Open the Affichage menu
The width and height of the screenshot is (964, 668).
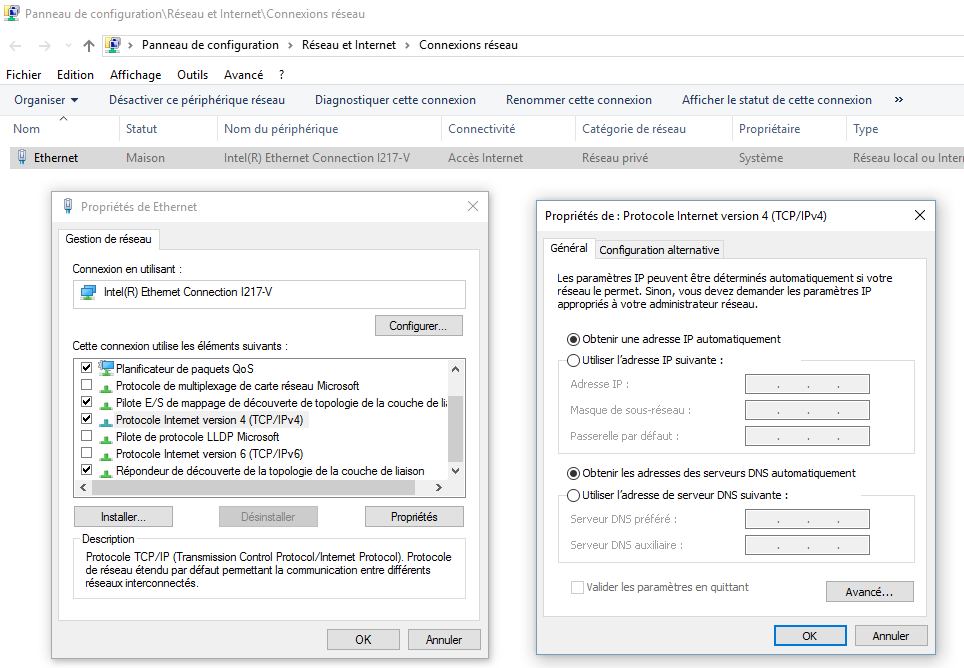click(x=135, y=75)
